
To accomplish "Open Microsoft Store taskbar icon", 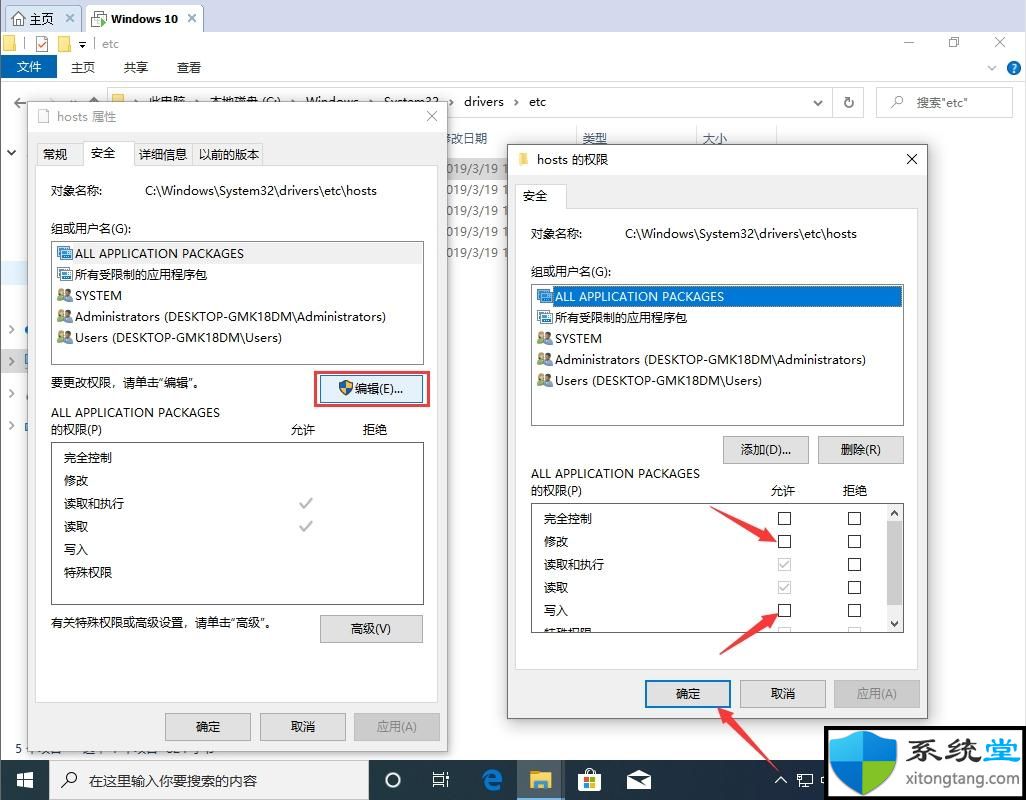I will [x=590, y=780].
